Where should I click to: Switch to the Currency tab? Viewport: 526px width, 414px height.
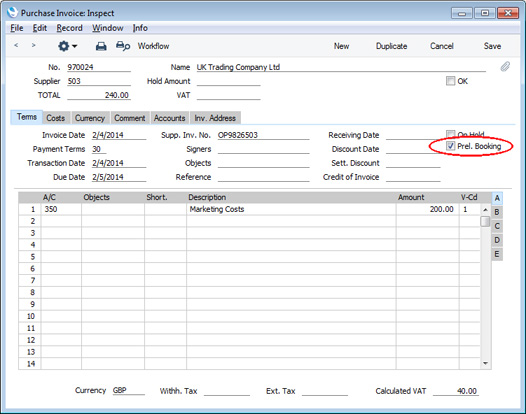90,118
